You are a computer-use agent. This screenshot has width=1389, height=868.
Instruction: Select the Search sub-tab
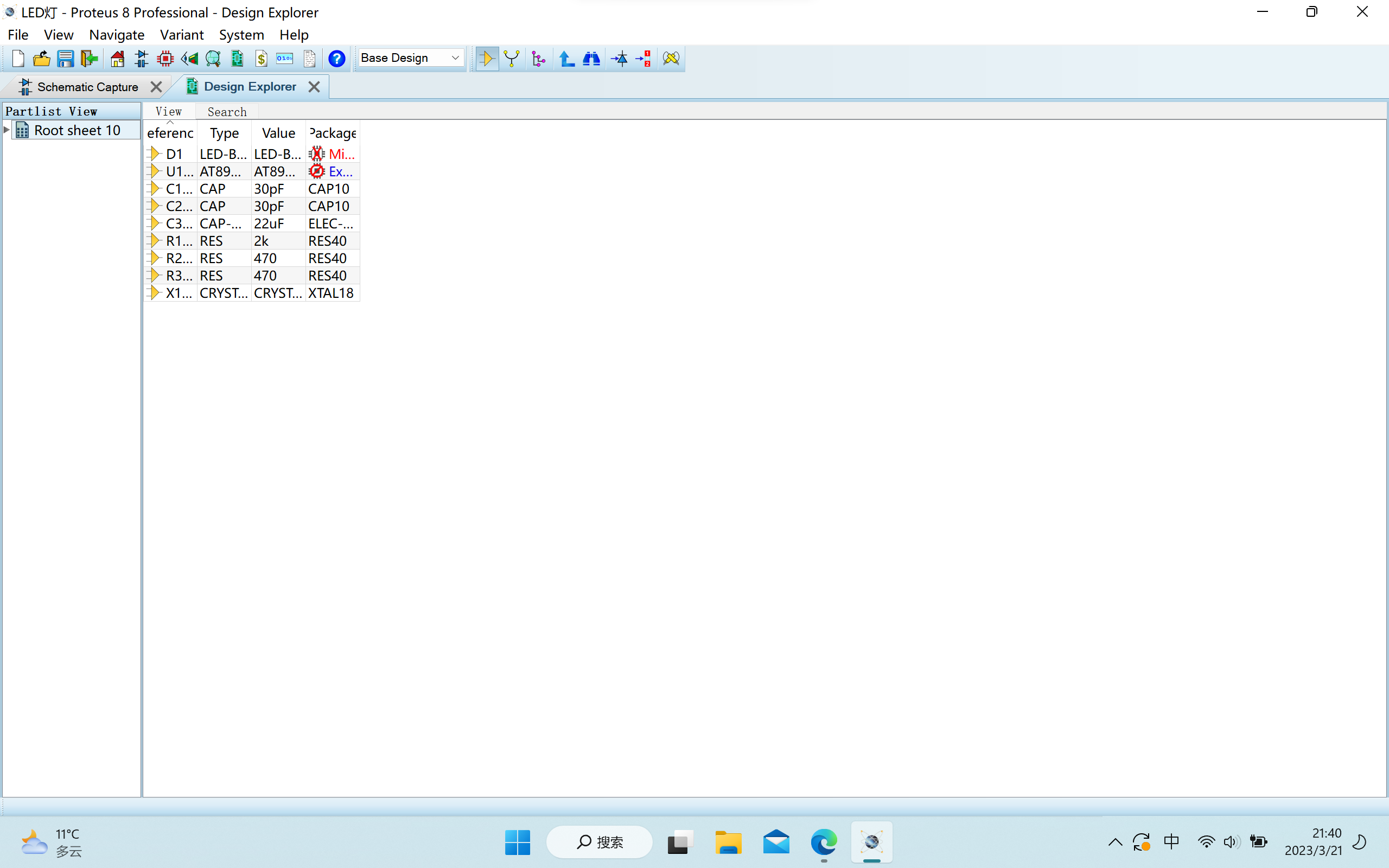(227, 111)
